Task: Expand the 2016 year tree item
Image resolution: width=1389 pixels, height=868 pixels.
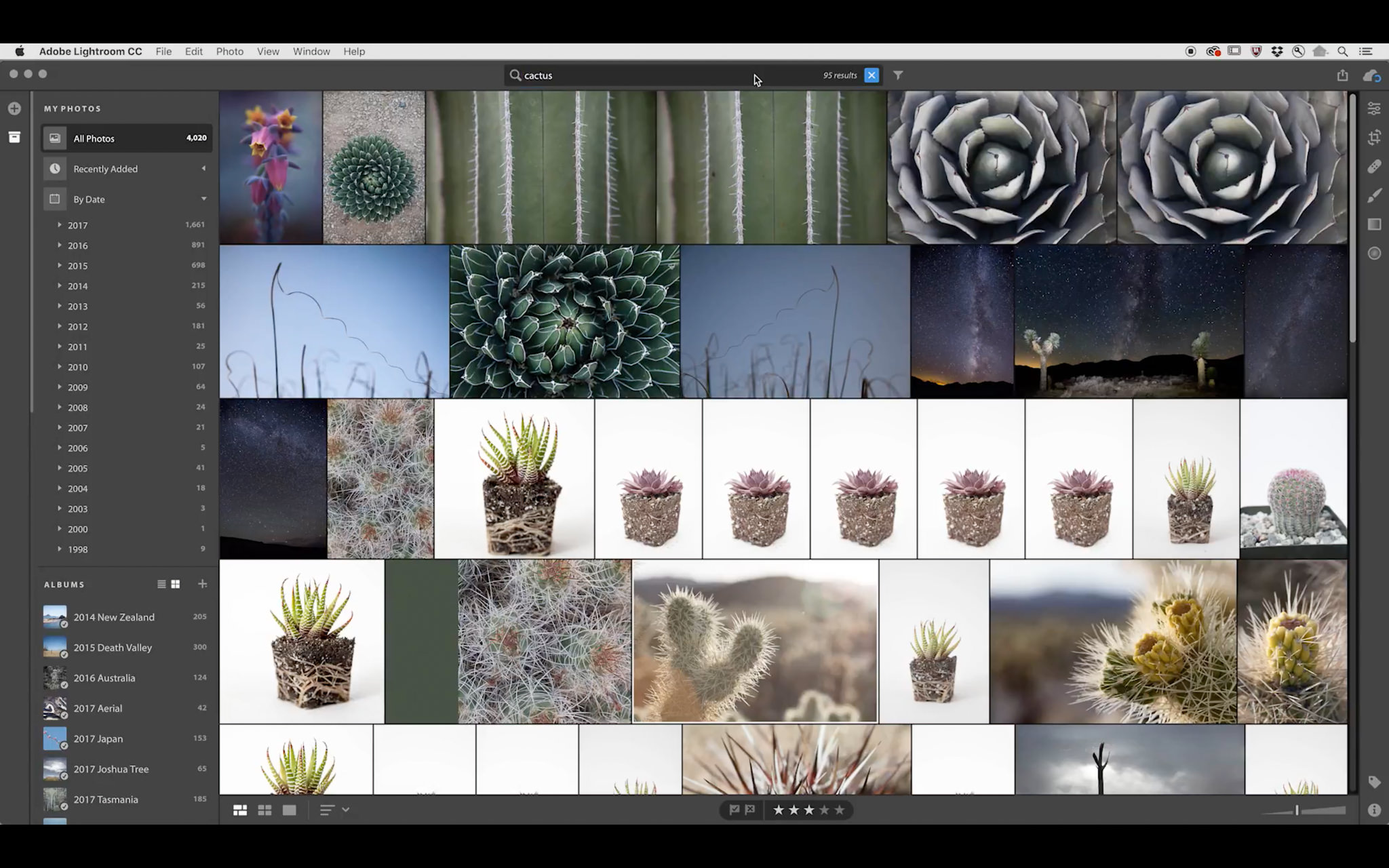Action: tap(59, 245)
